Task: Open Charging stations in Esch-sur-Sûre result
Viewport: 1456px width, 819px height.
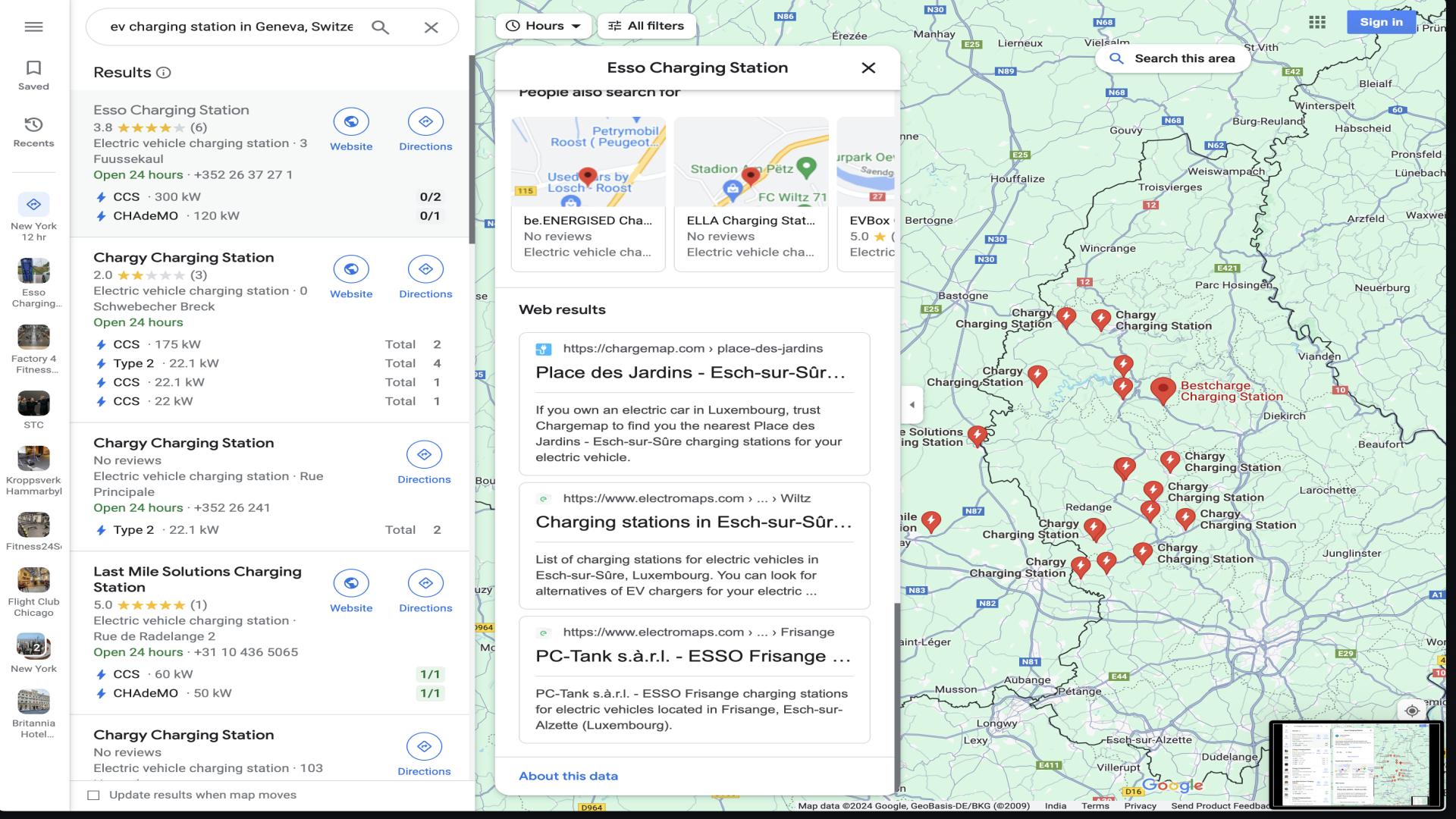Action: pyautogui.click(x=694, y=546)
